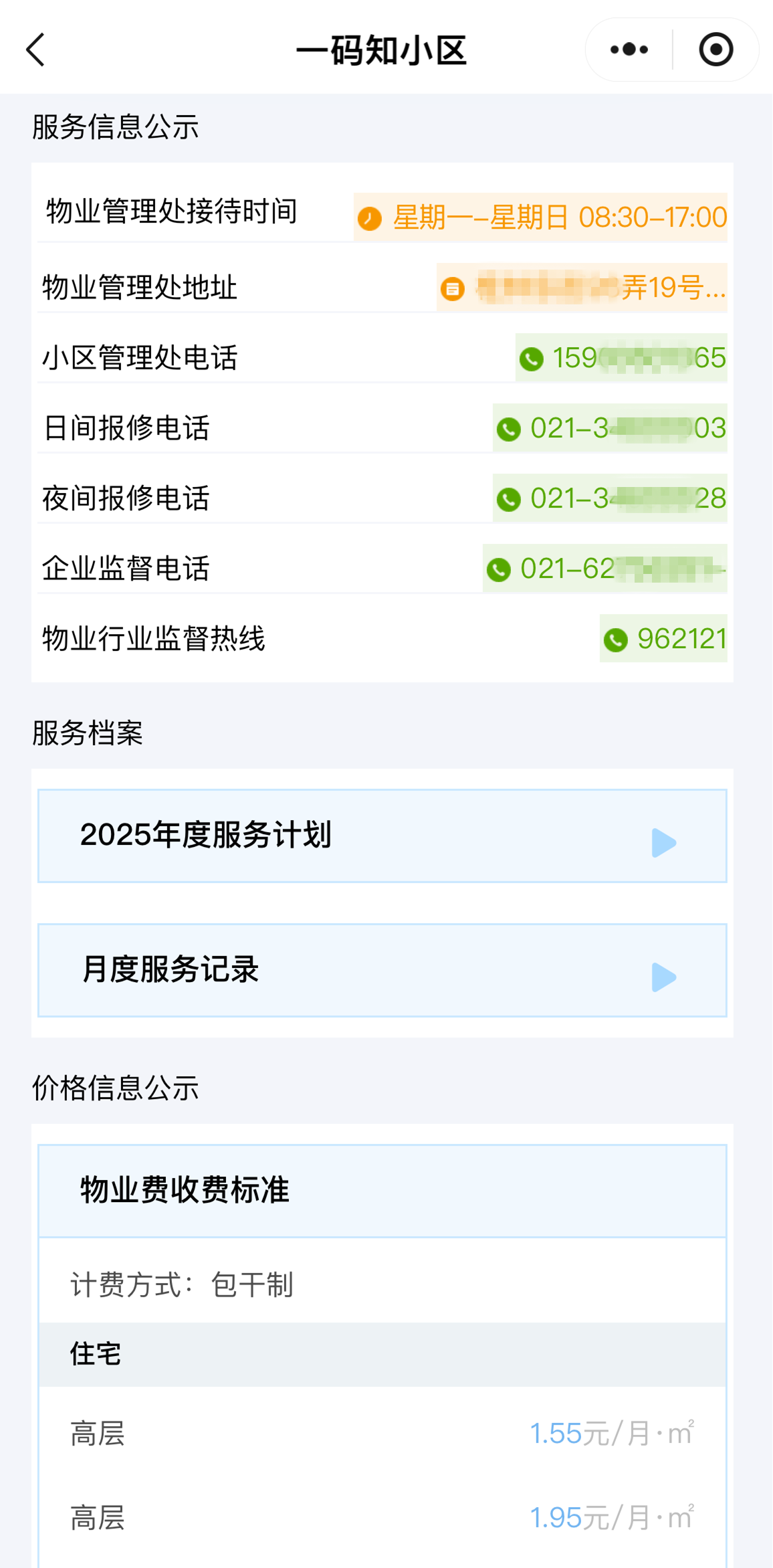Tap phone icon for 日间报修电话
The image size is (773, 1568).
(x=509, y=429)
